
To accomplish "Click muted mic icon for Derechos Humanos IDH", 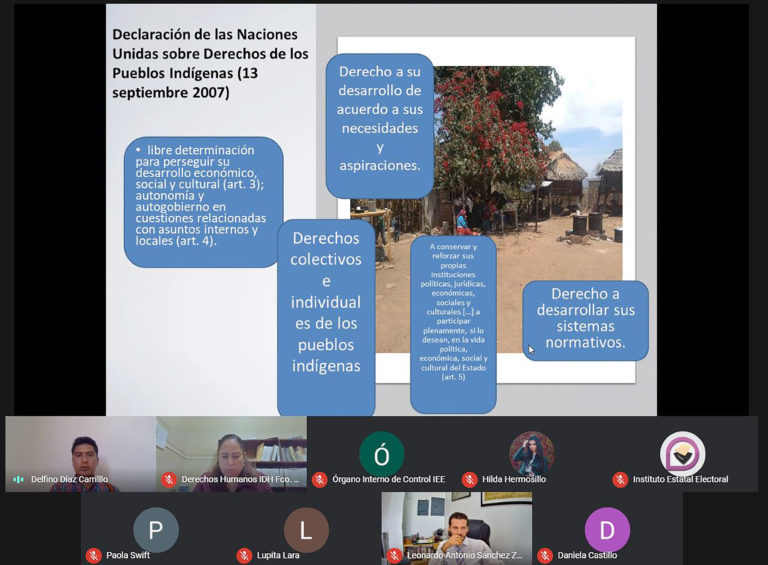I will pyautogui.click(x=169, y=479).
